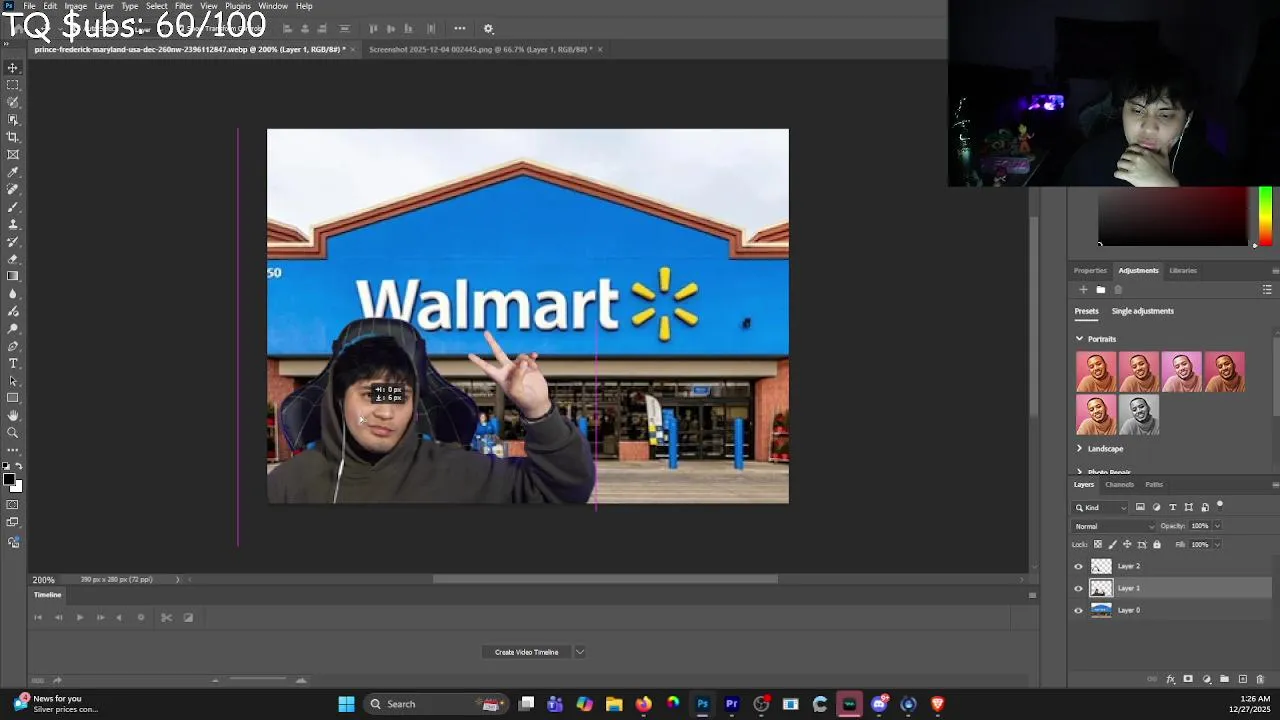The image size is (1280, 720).
Task: Click the Adjustments panel list view icon
Action: (x=1267, y=290)
